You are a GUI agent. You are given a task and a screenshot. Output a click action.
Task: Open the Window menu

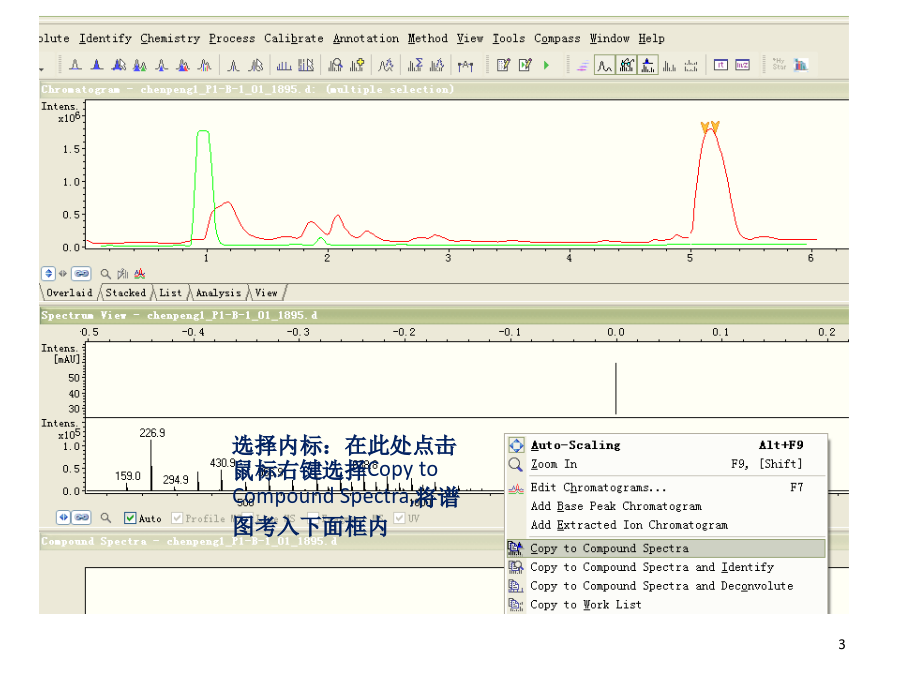[610, 38]
